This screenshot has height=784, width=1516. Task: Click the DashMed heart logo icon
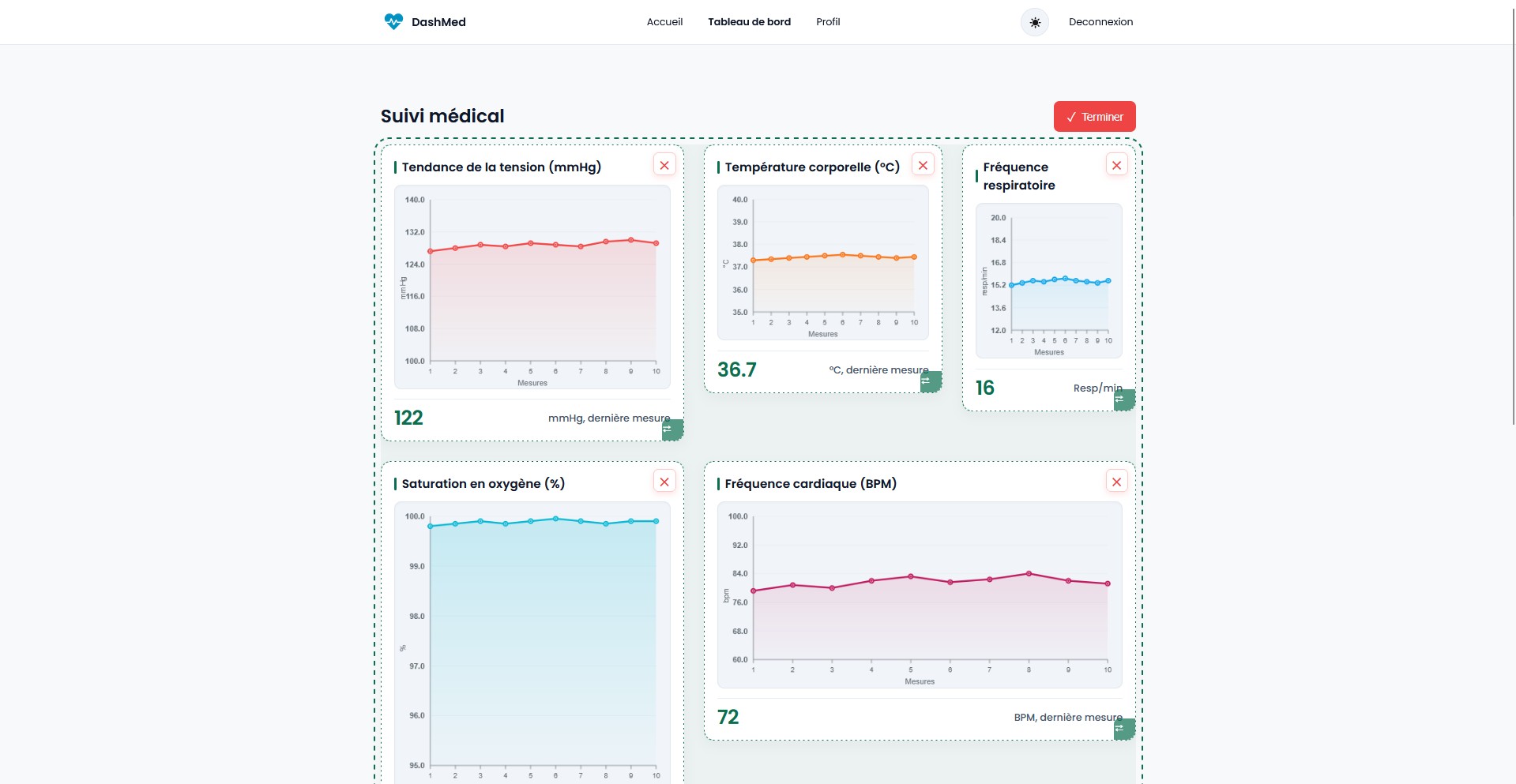(393, 22)
